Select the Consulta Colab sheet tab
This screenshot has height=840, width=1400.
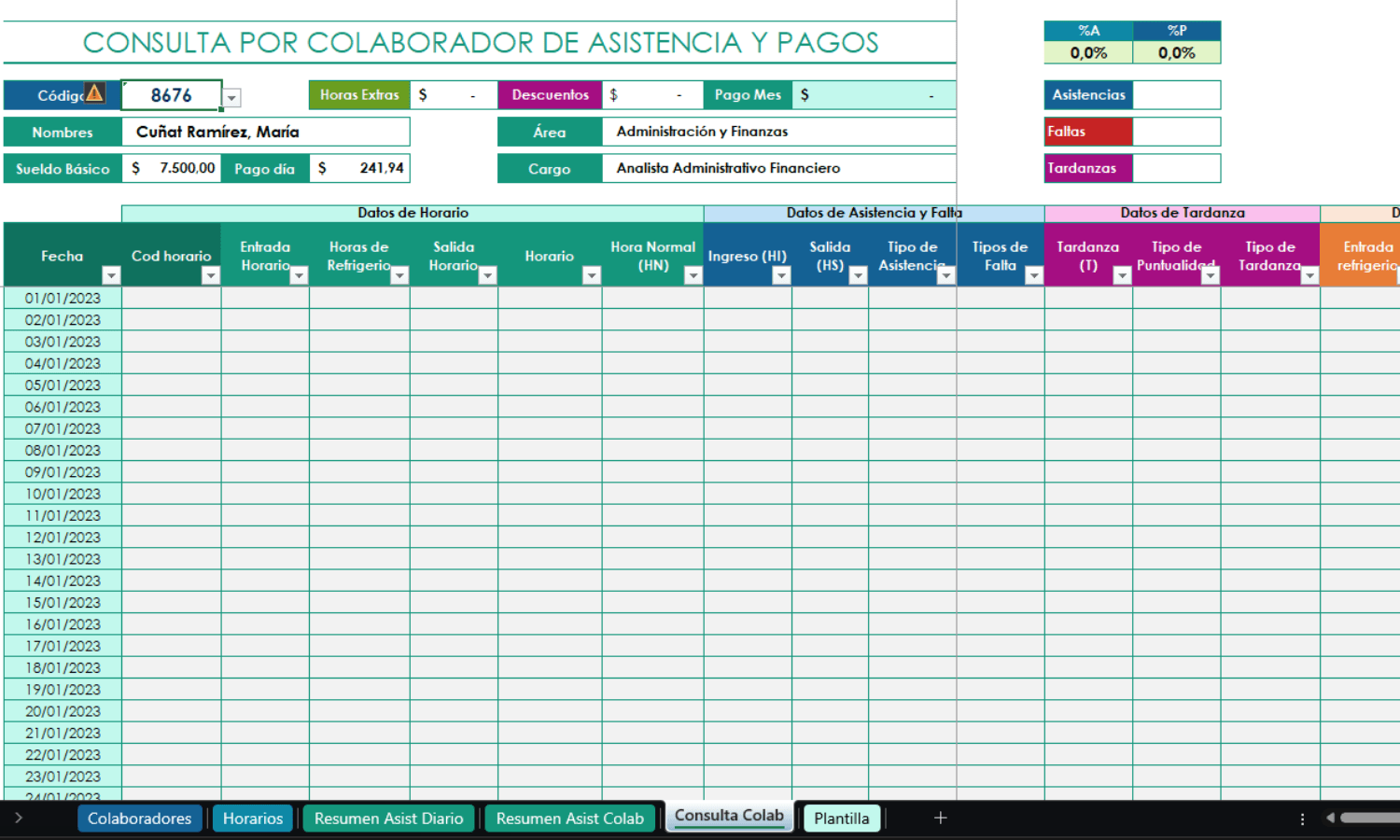(729, 816)
